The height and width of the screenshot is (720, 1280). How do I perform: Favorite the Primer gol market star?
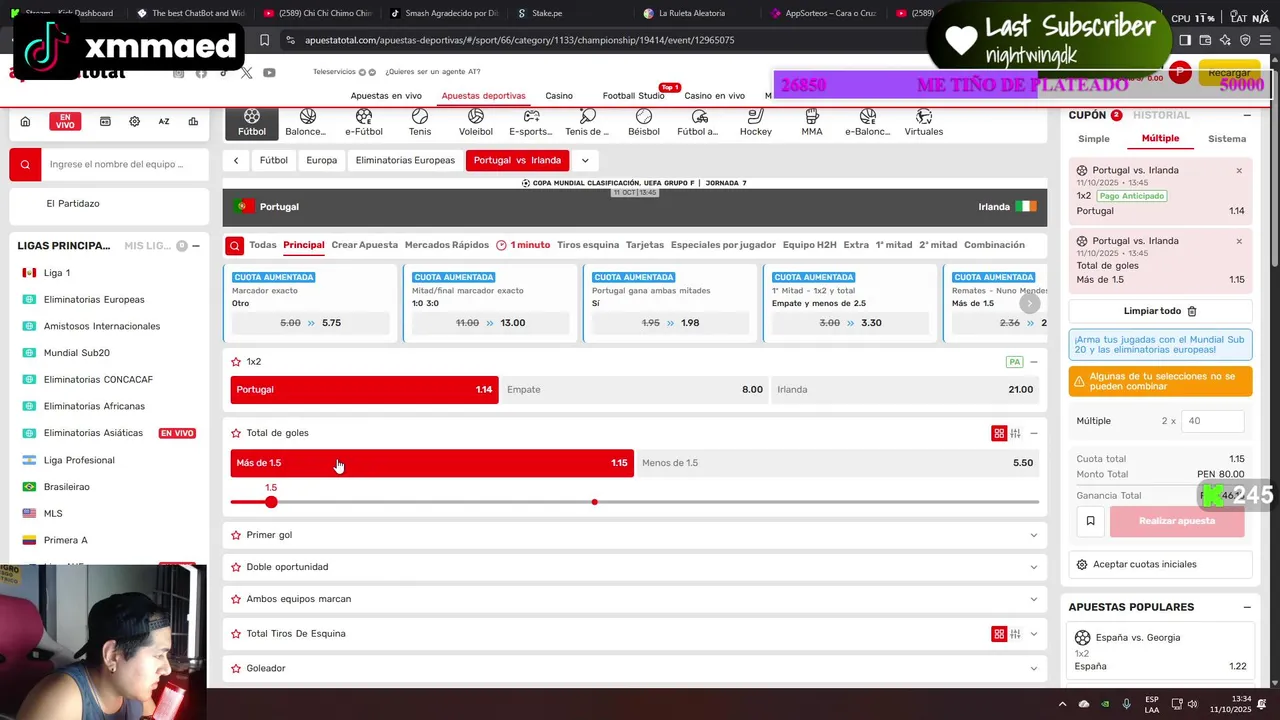point(236,535)
